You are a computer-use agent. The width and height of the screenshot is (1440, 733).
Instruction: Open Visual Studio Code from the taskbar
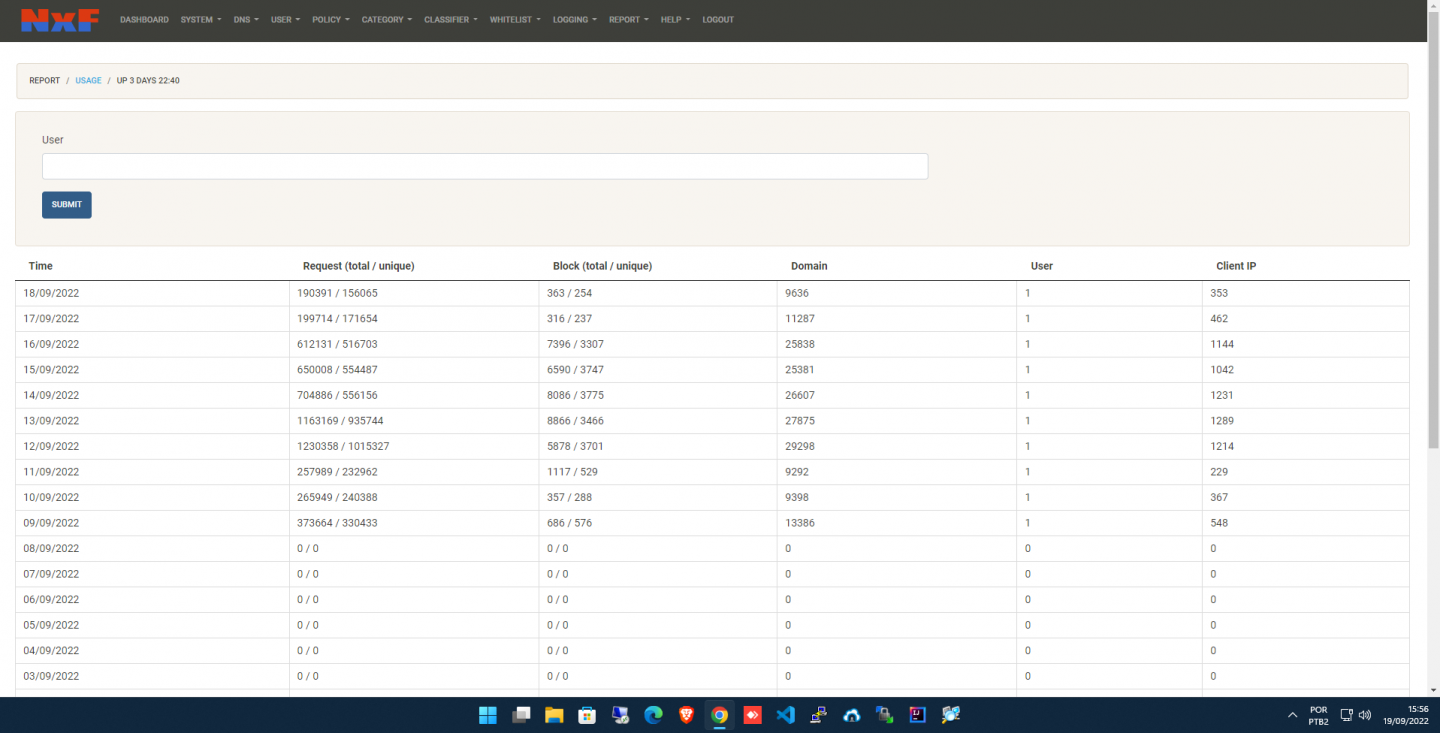click(x=785, y=715)
